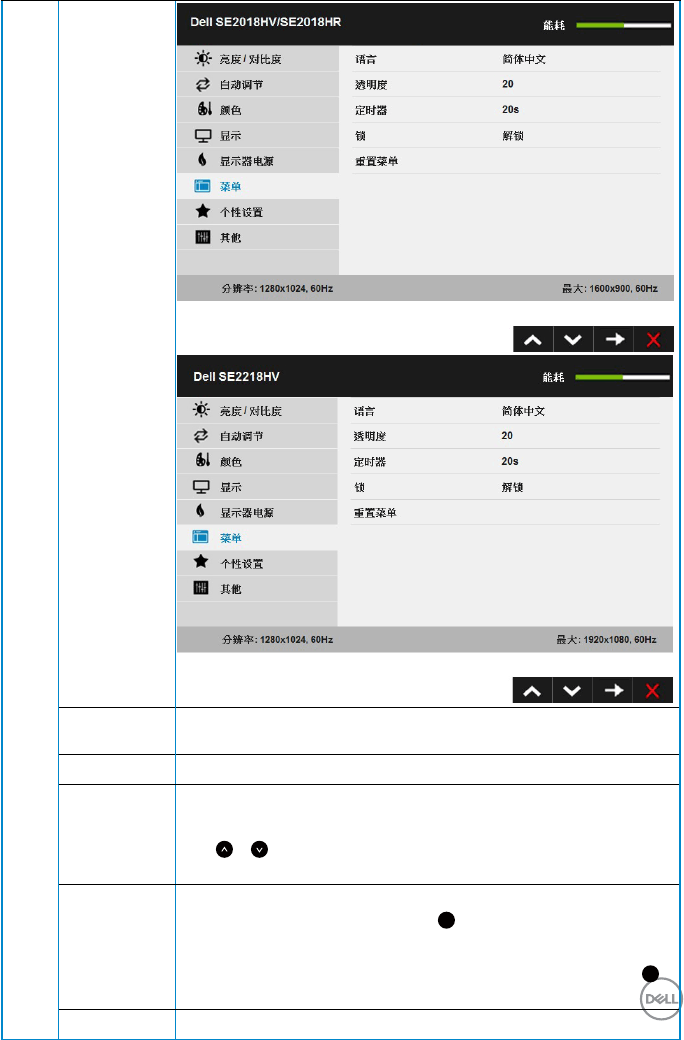Click the color icon in SE2018HV OSD

(204, 109)
